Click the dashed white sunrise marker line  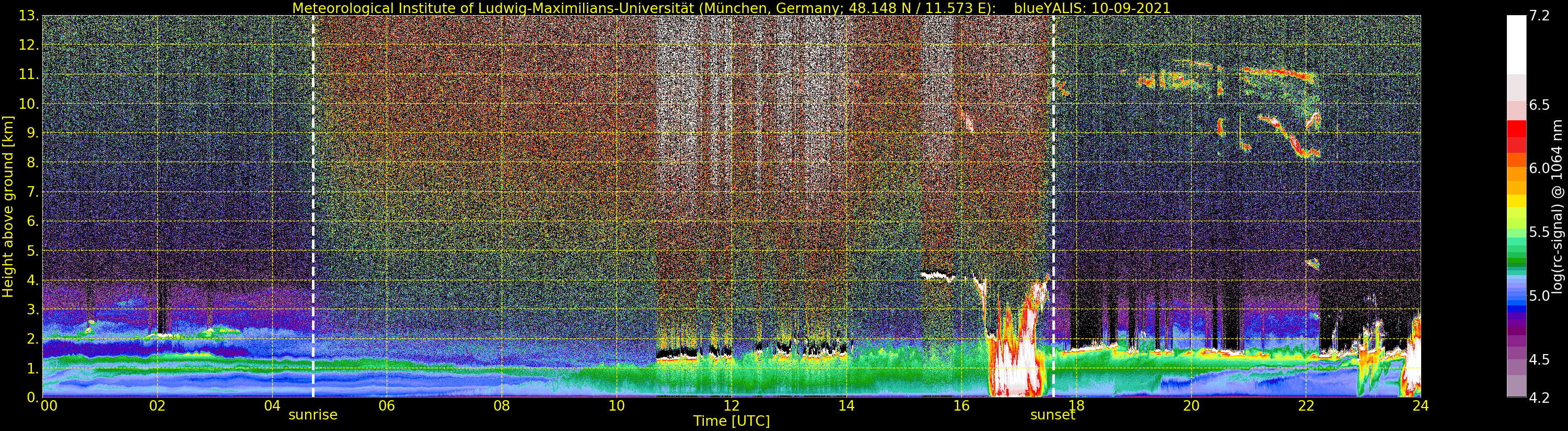[x=313, y=207]
